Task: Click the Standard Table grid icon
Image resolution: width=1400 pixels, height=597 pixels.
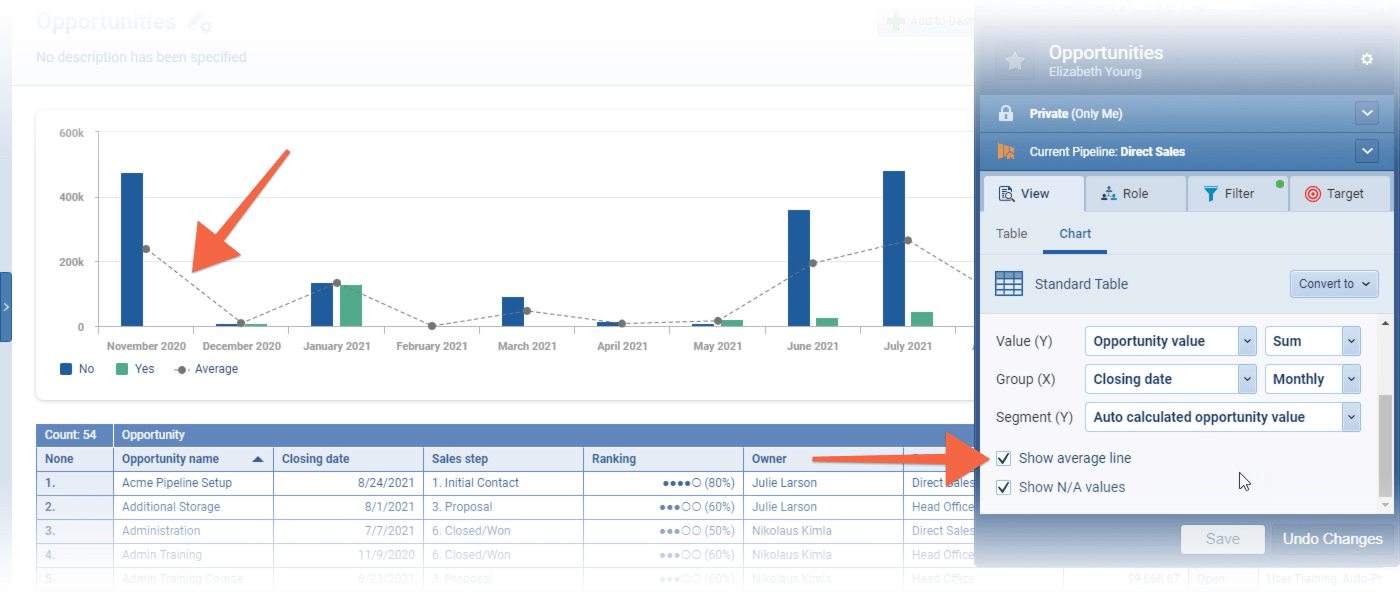Action: tap(1009, 284)
